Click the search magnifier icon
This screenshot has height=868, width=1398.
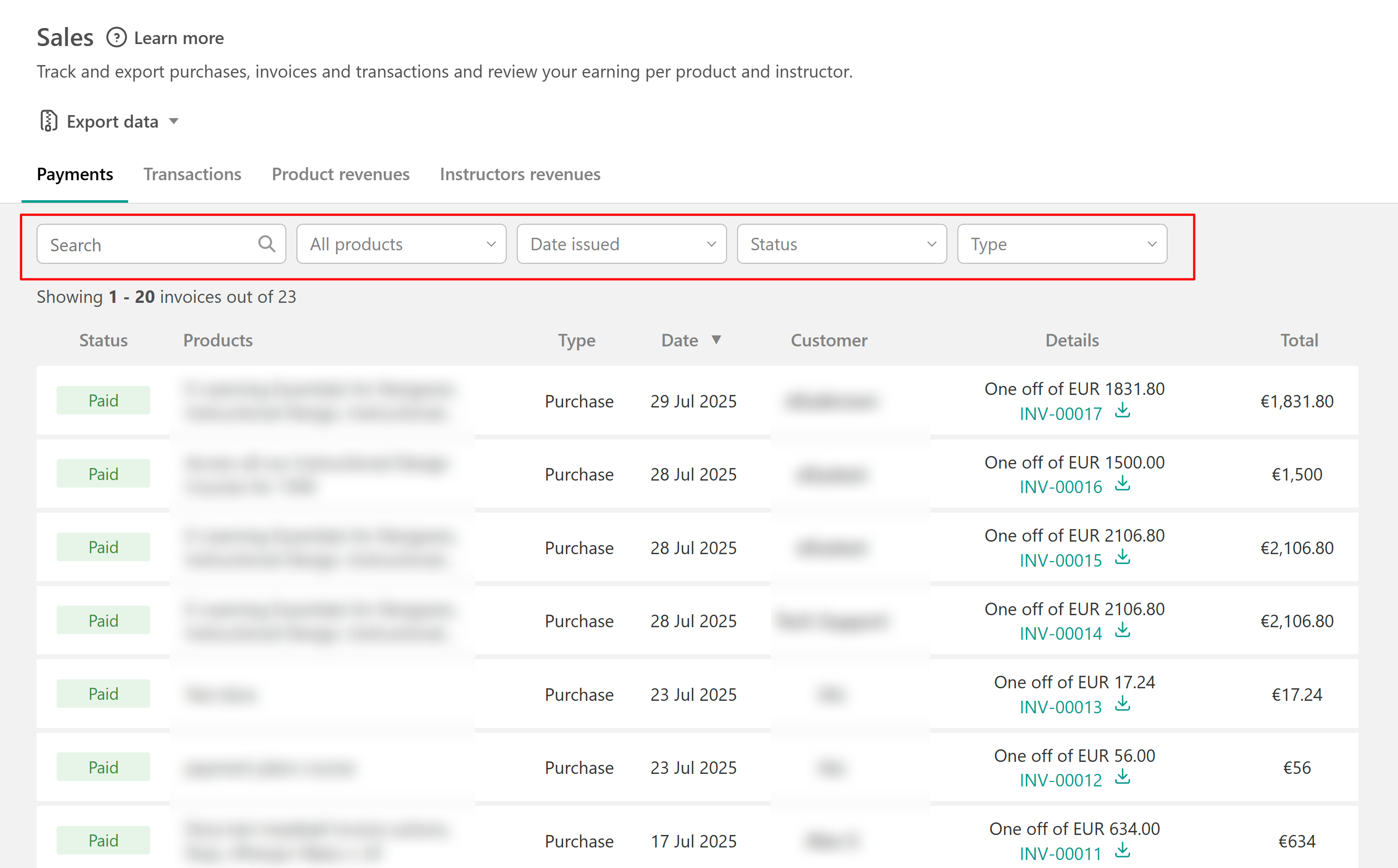(266, 244)
